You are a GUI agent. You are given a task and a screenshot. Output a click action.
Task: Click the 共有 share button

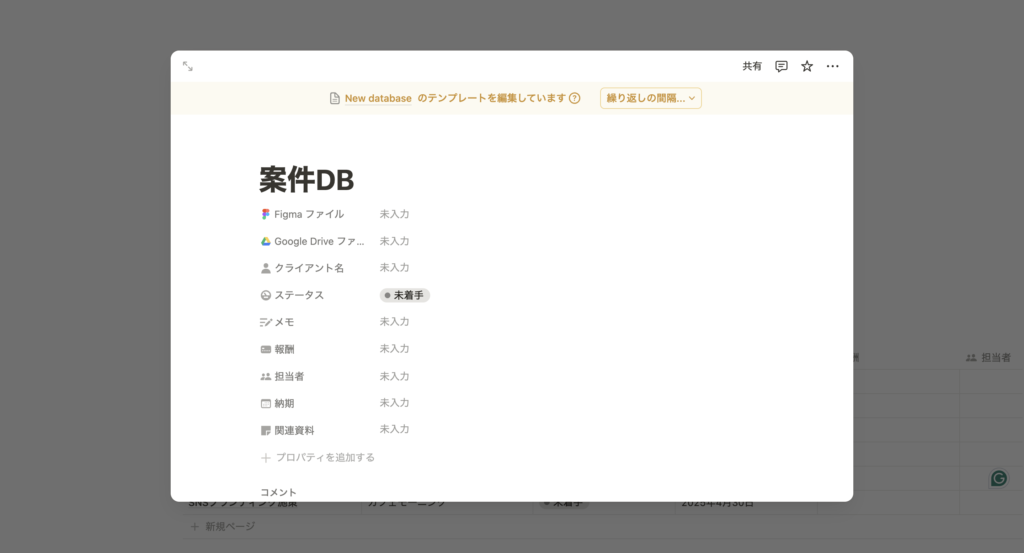tap(752, 66)
